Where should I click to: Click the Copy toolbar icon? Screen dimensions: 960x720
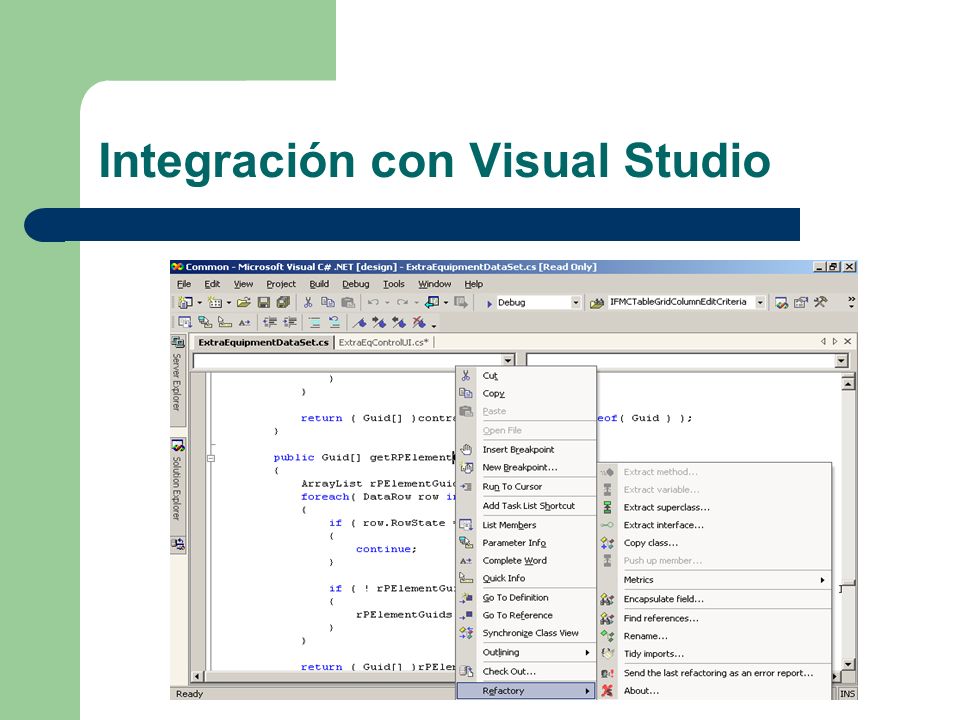click(328, 302)
